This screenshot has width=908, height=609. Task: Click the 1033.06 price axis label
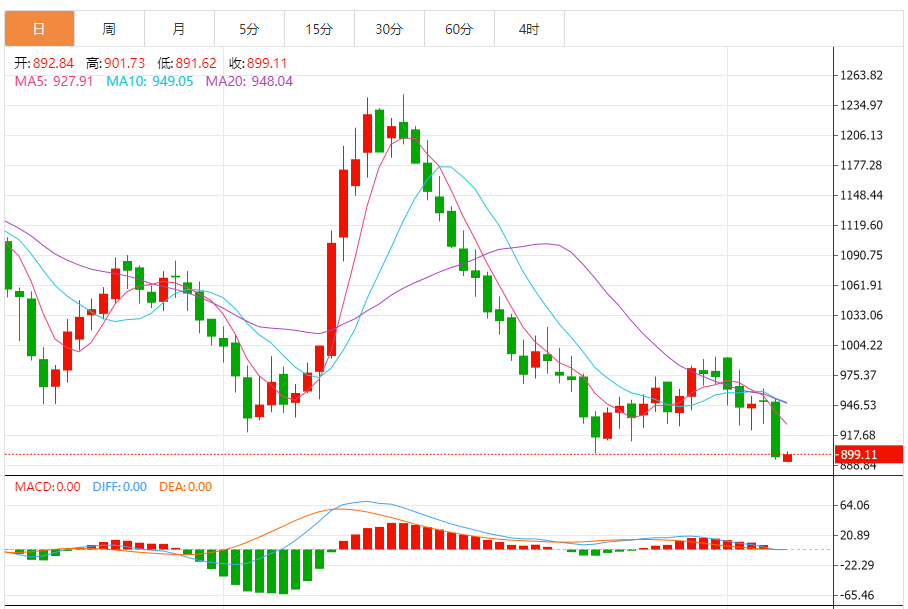pyautogui.click(x=862, y=315)
